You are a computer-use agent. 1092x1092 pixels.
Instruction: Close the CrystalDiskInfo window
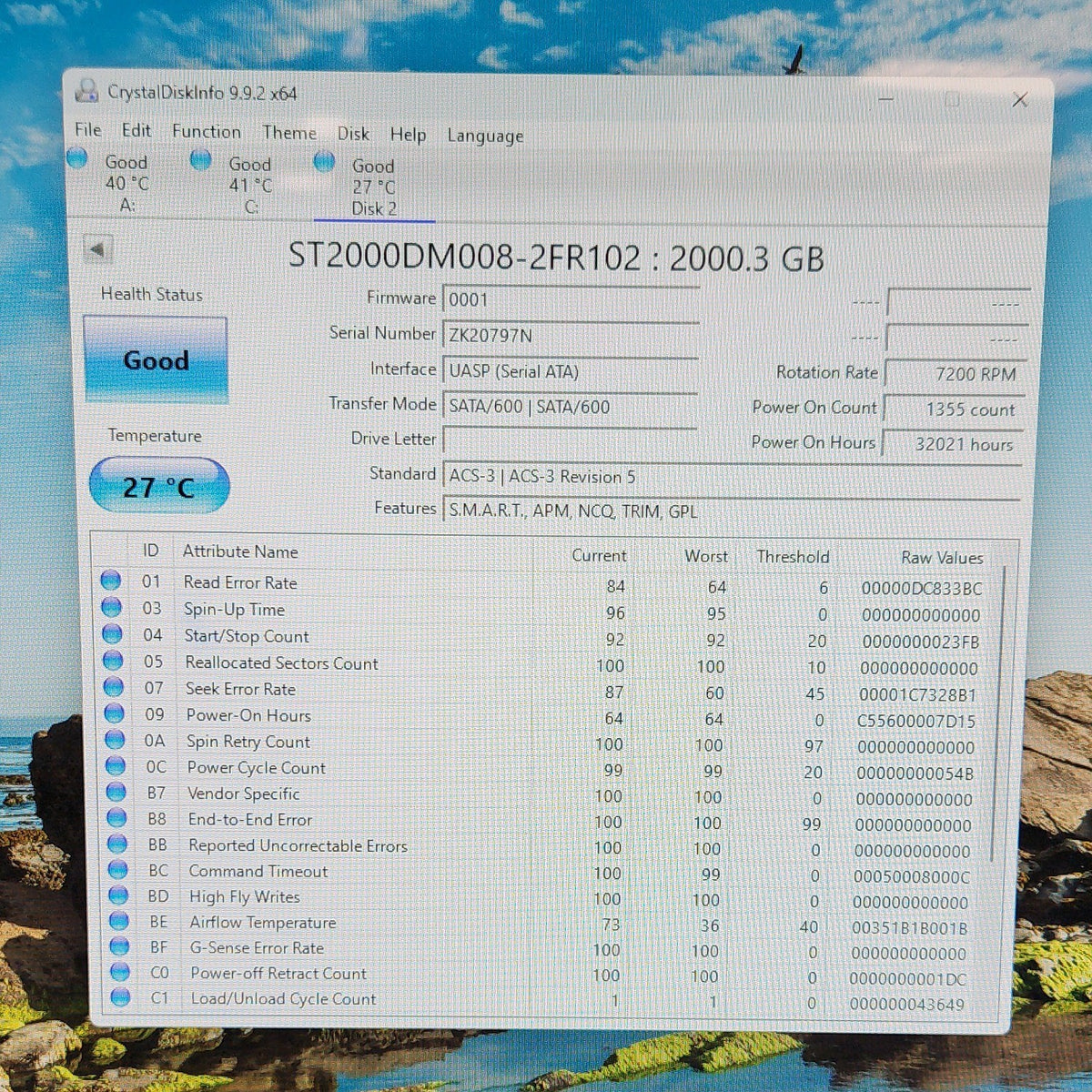[x=1020, y=100]
